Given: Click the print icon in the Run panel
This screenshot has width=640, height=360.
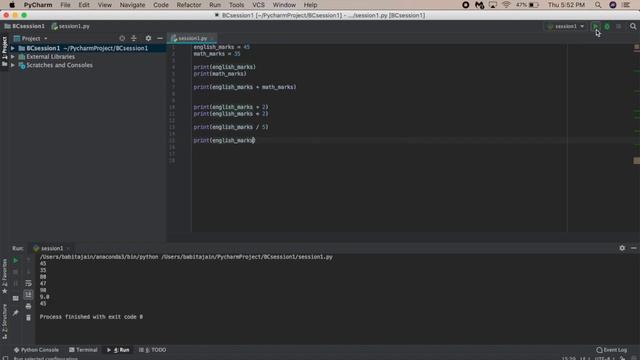Looking at the screenshot, I should tap(28, 306).
